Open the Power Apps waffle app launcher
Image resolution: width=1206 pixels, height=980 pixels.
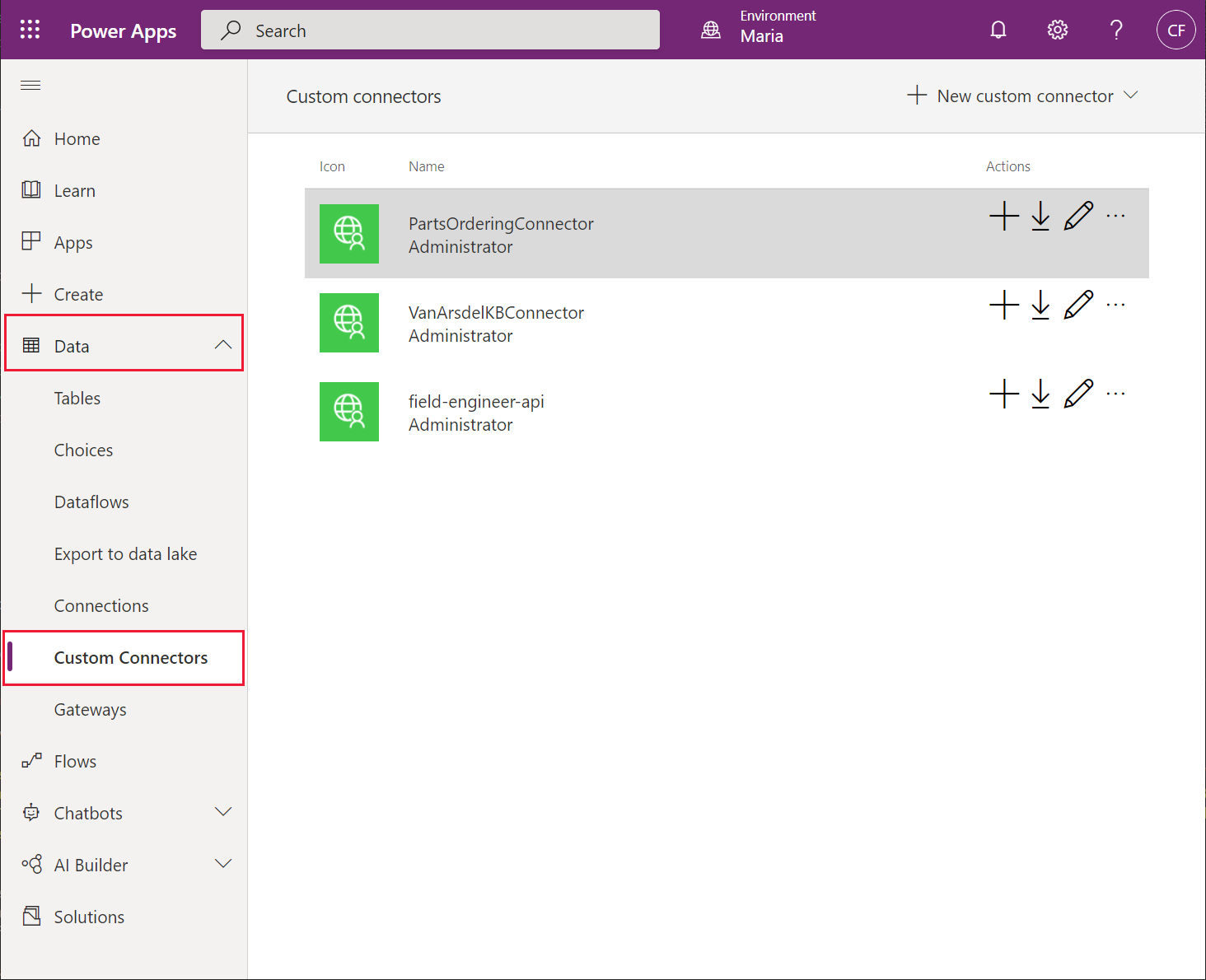pos(30,30)
